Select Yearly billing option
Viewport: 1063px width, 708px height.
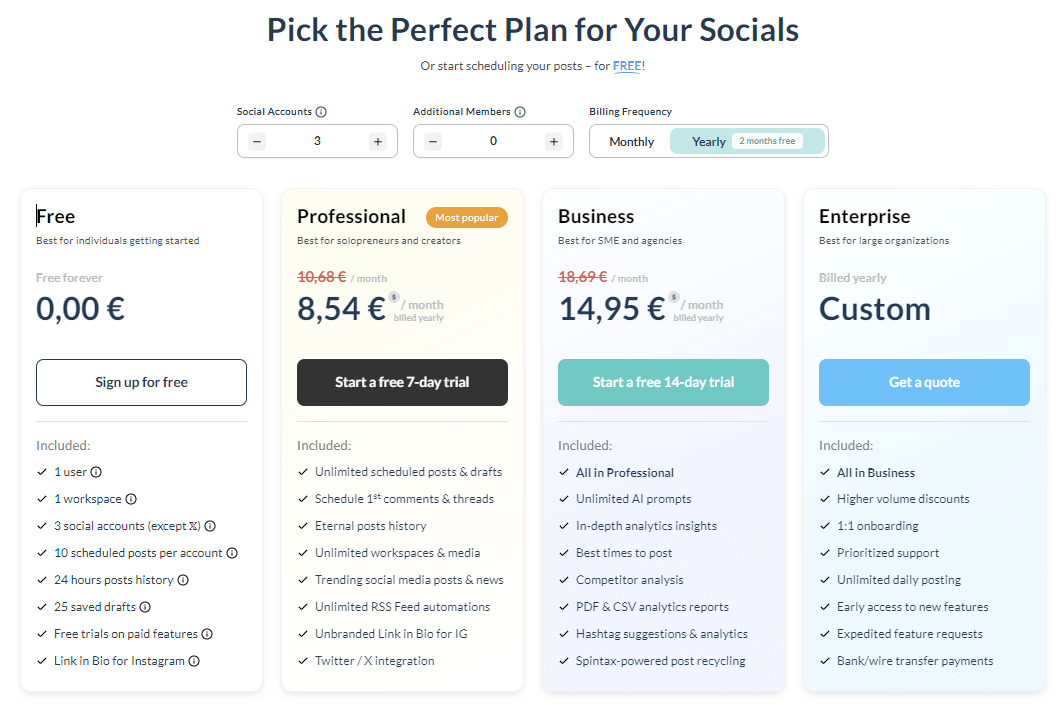pyautogui.click(x=747, y=142)
